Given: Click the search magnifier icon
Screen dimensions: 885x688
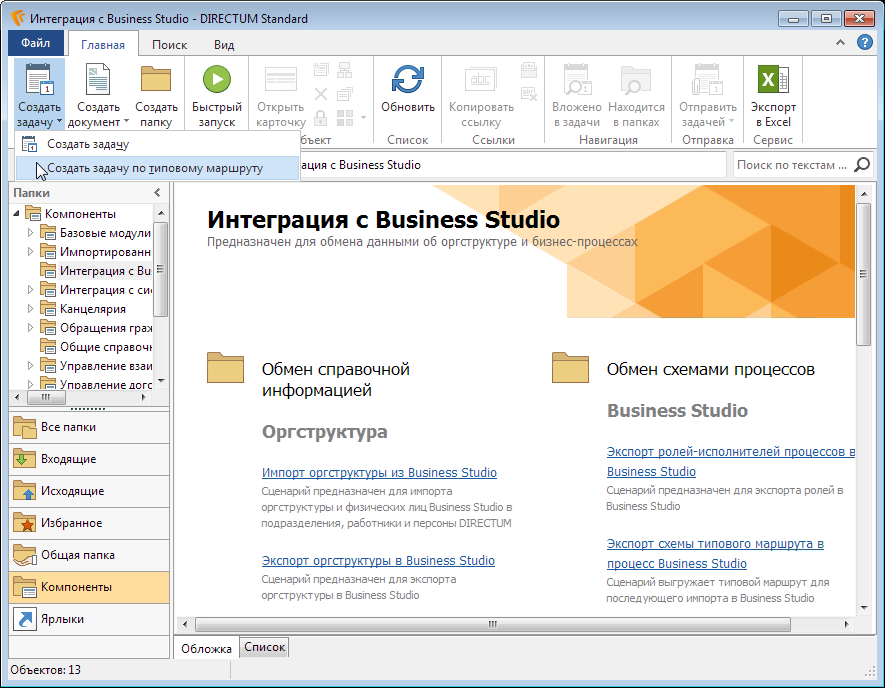Looking at the screenshot, I should coord(862,165).
